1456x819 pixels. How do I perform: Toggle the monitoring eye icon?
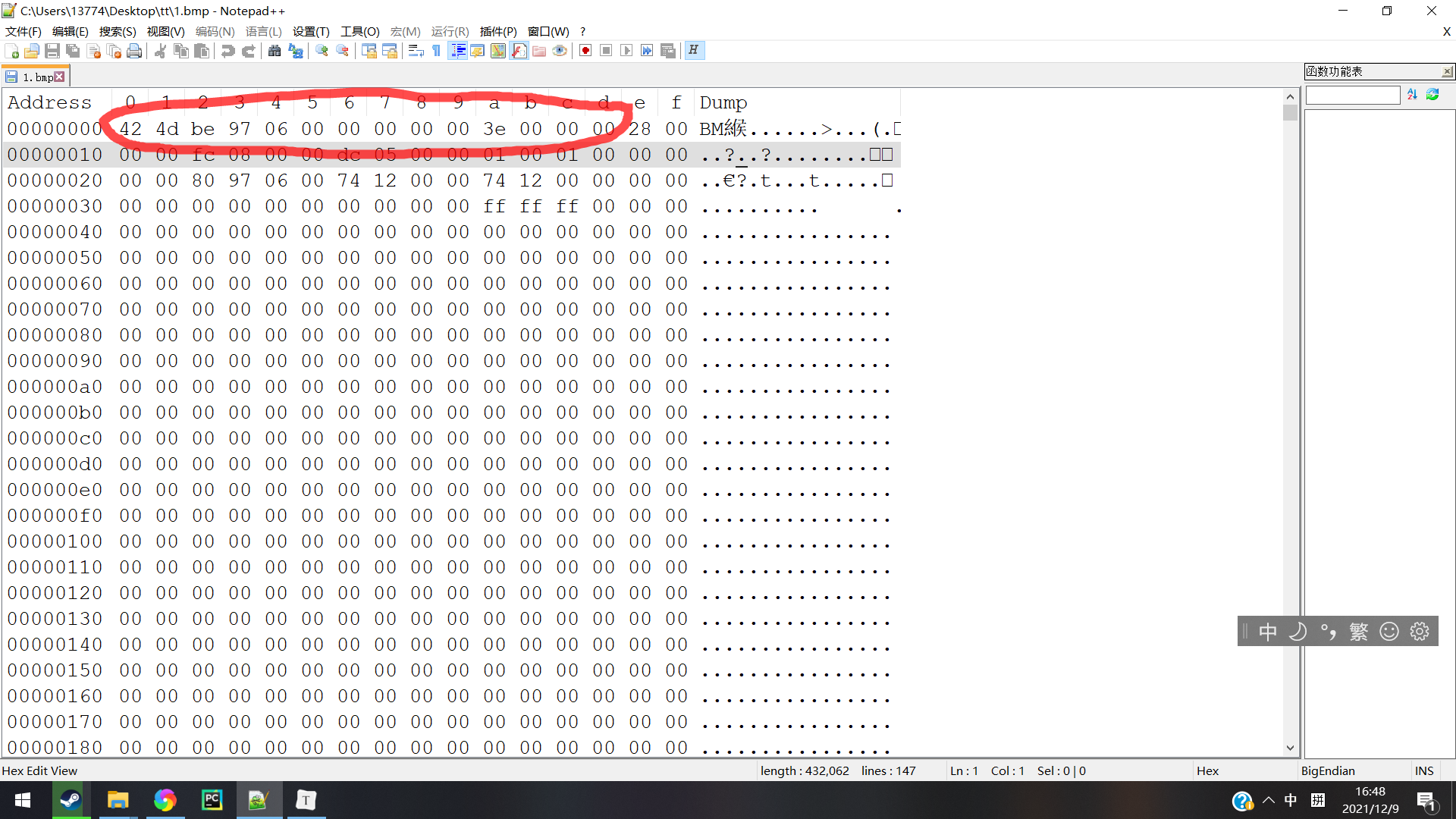(x=560, y=51)
